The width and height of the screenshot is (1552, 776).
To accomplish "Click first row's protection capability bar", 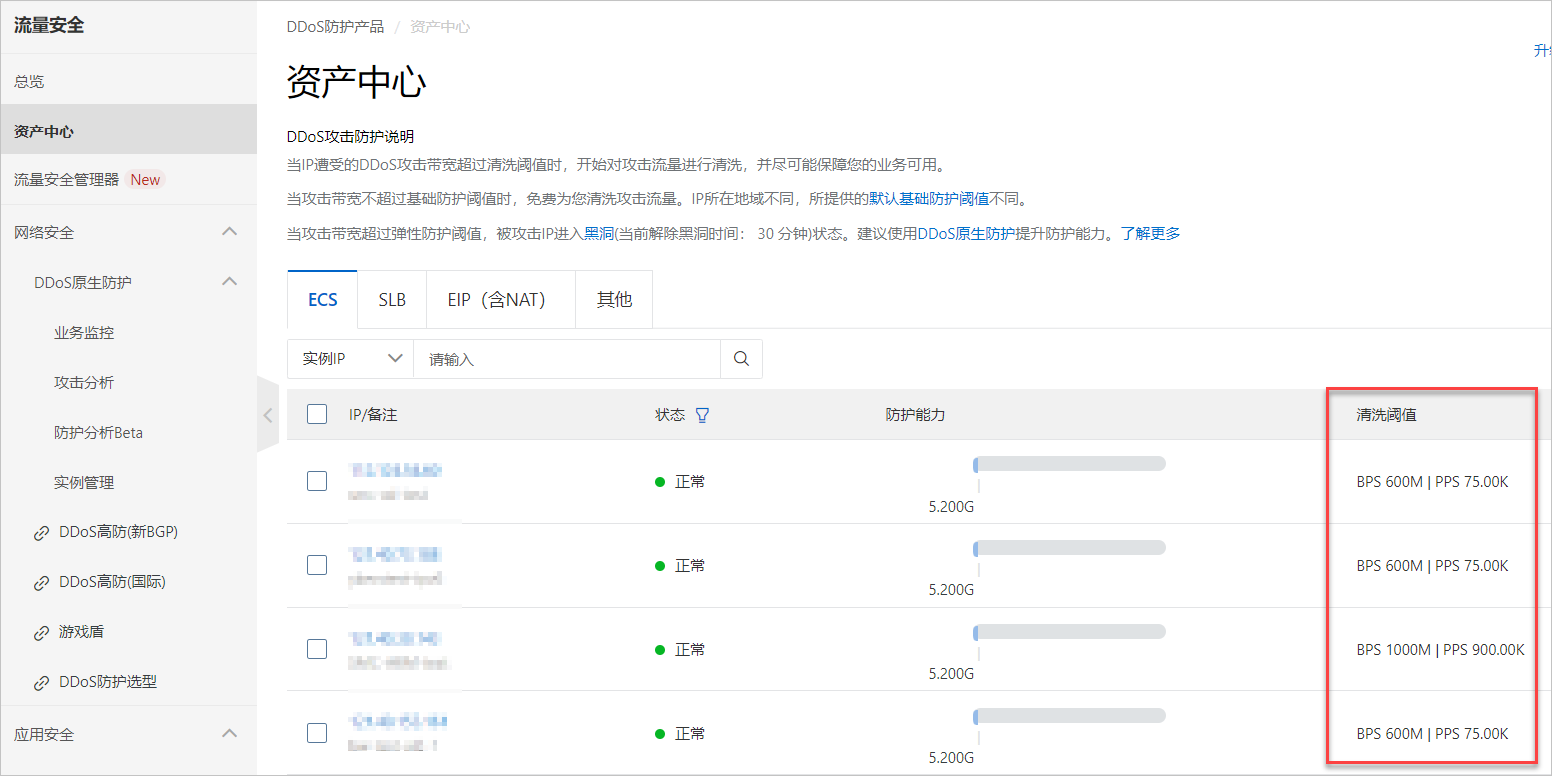I will (x=1069, y=464).
